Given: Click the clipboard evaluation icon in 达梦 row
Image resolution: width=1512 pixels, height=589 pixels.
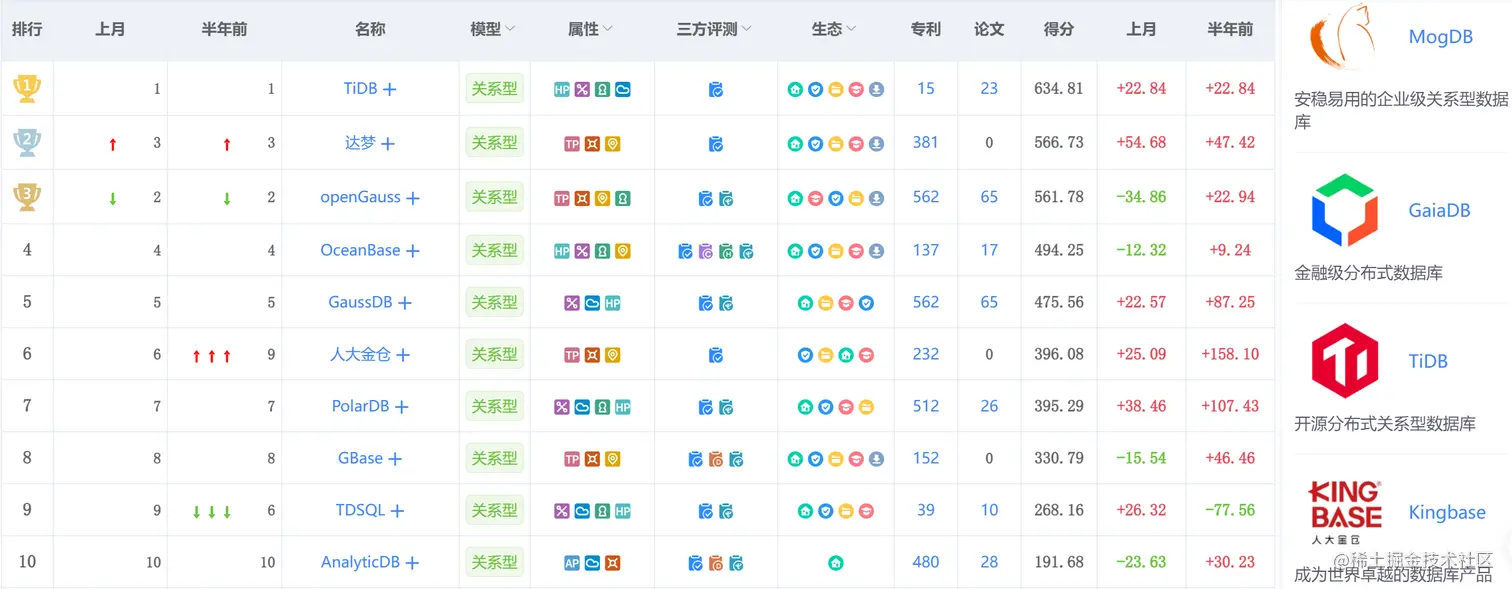Looking at the screenshot, I should (716, 144).
